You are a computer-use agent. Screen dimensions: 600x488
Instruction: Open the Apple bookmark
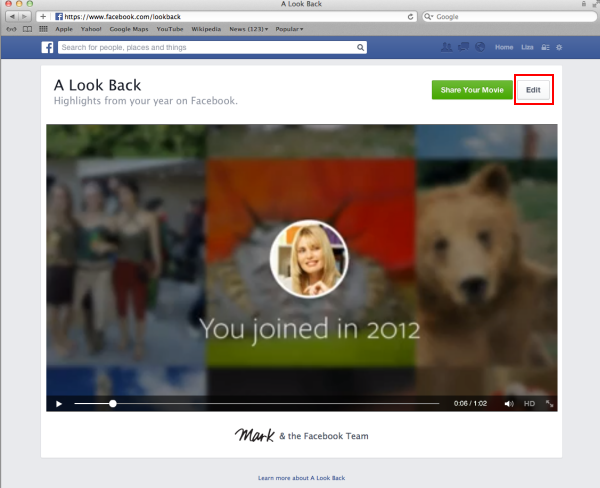point(64,29)
